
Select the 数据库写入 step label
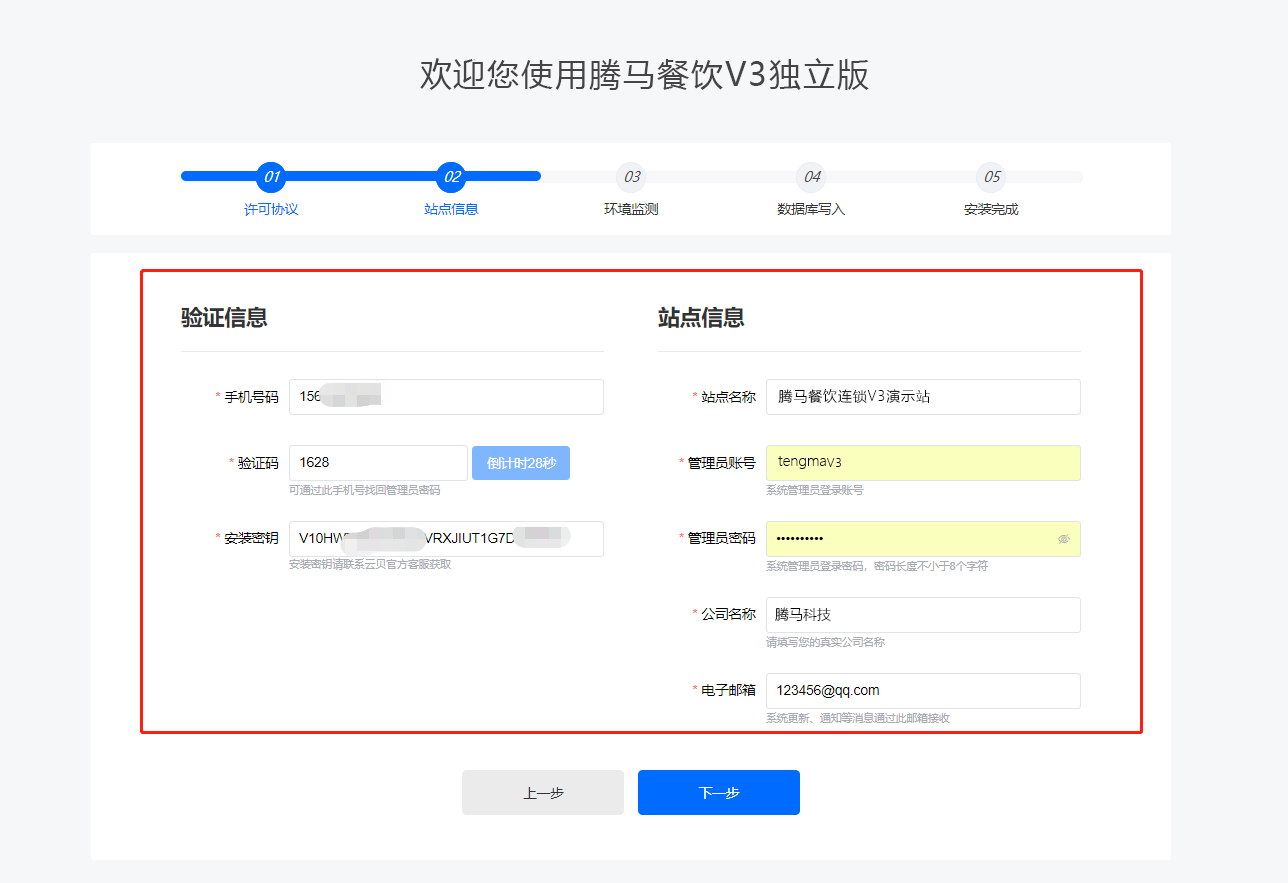811,210
